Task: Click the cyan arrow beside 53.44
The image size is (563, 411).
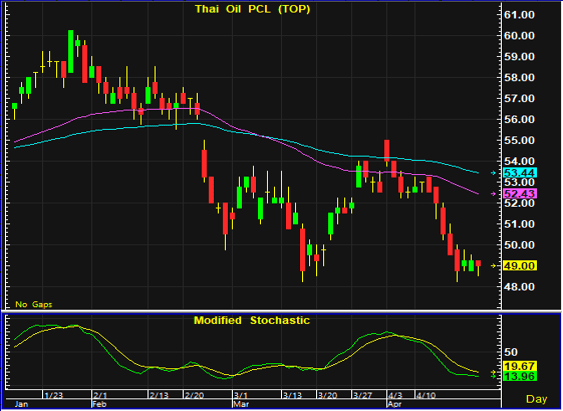Action: pyautogui.click(x=493, y=173)
